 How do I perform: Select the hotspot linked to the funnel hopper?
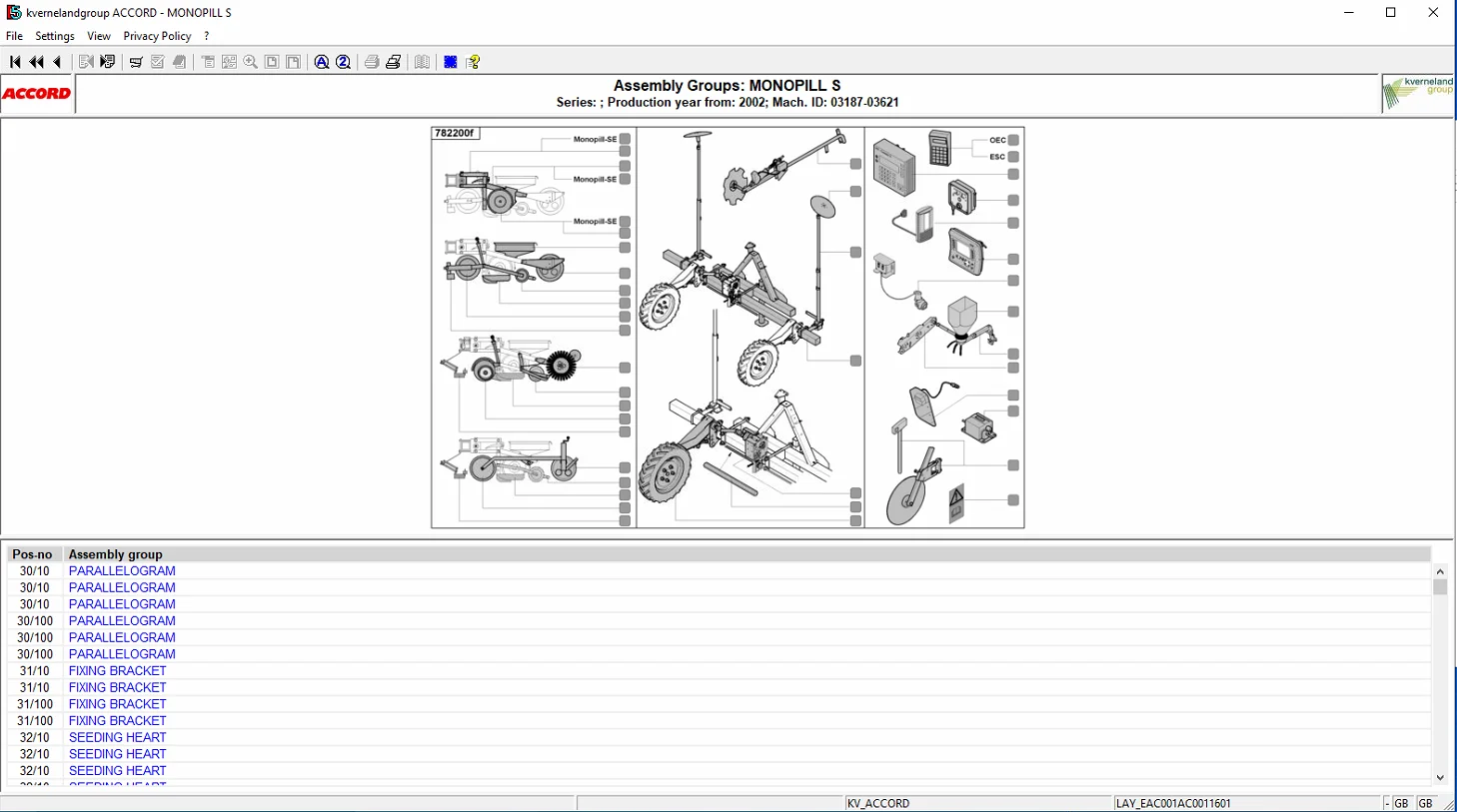point(1013,312)
